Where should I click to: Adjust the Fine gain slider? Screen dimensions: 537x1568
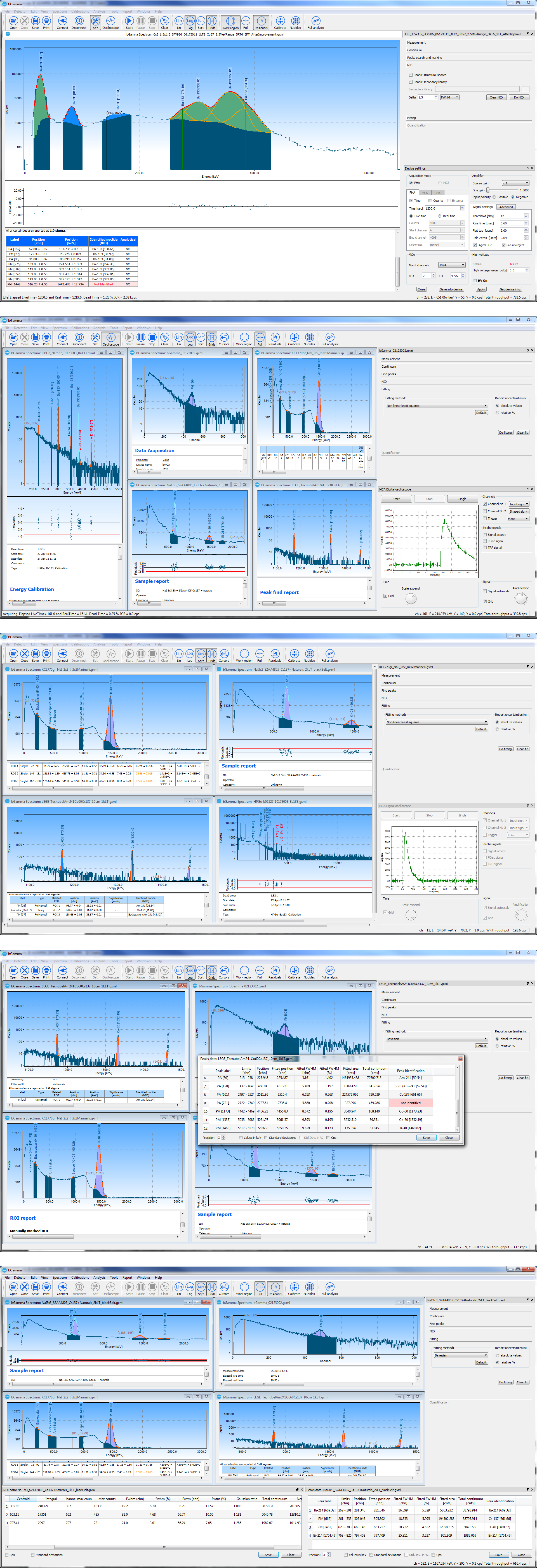point(488,190)
